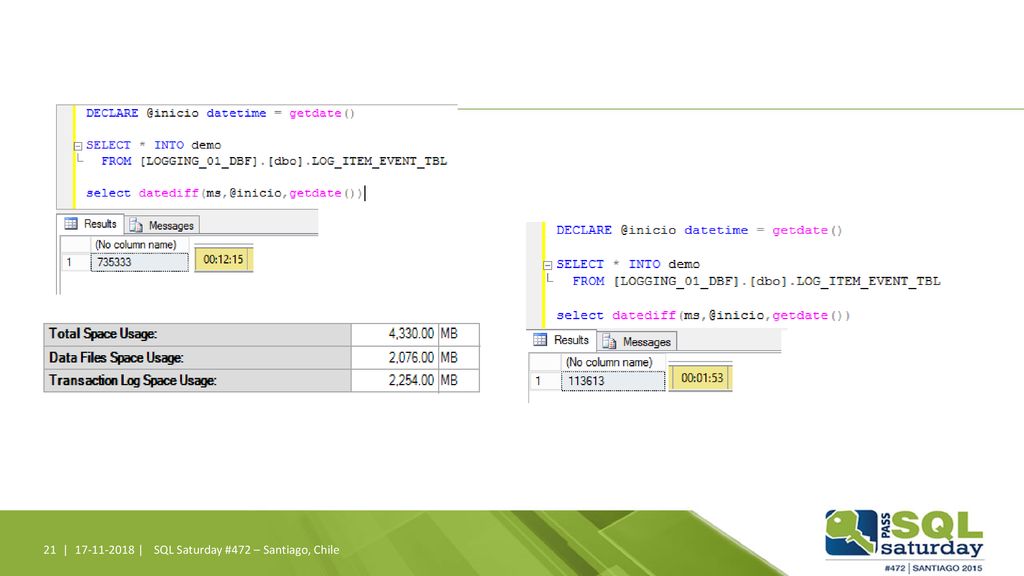Viewport: 1024px width, 576px height.
Task: Click the FROM LOG_ITEM_EVENT_TBL line in left query
Action: 274,161
